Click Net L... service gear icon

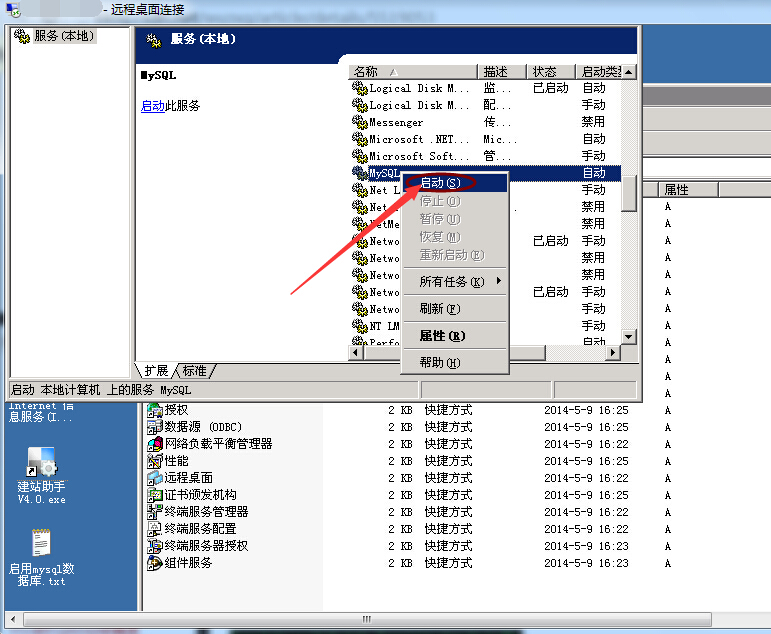(360, 190)
